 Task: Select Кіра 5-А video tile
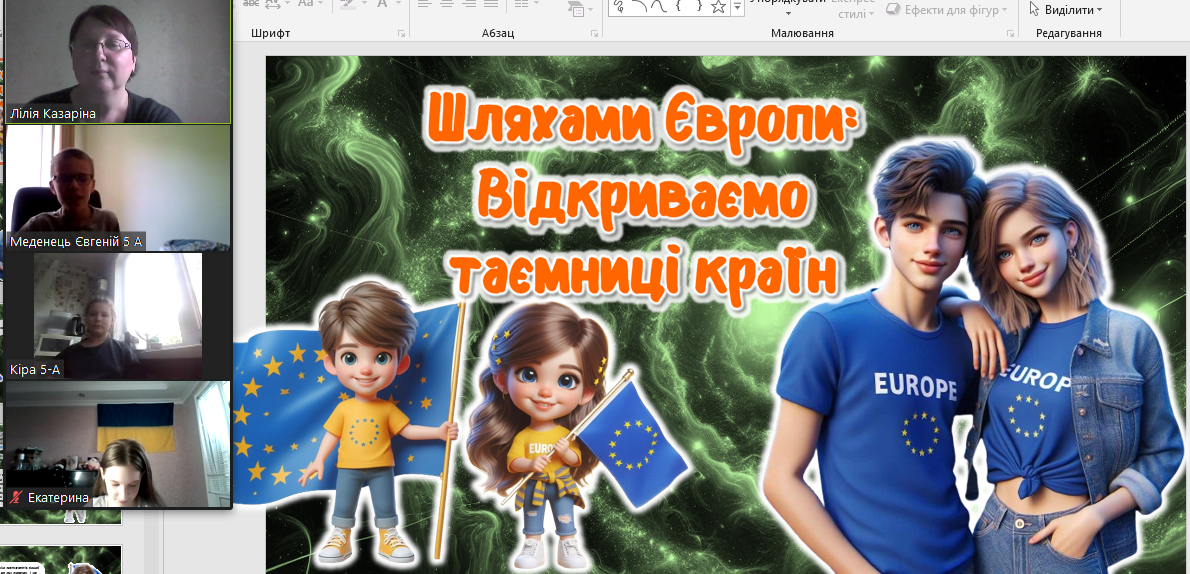[118, 316]
